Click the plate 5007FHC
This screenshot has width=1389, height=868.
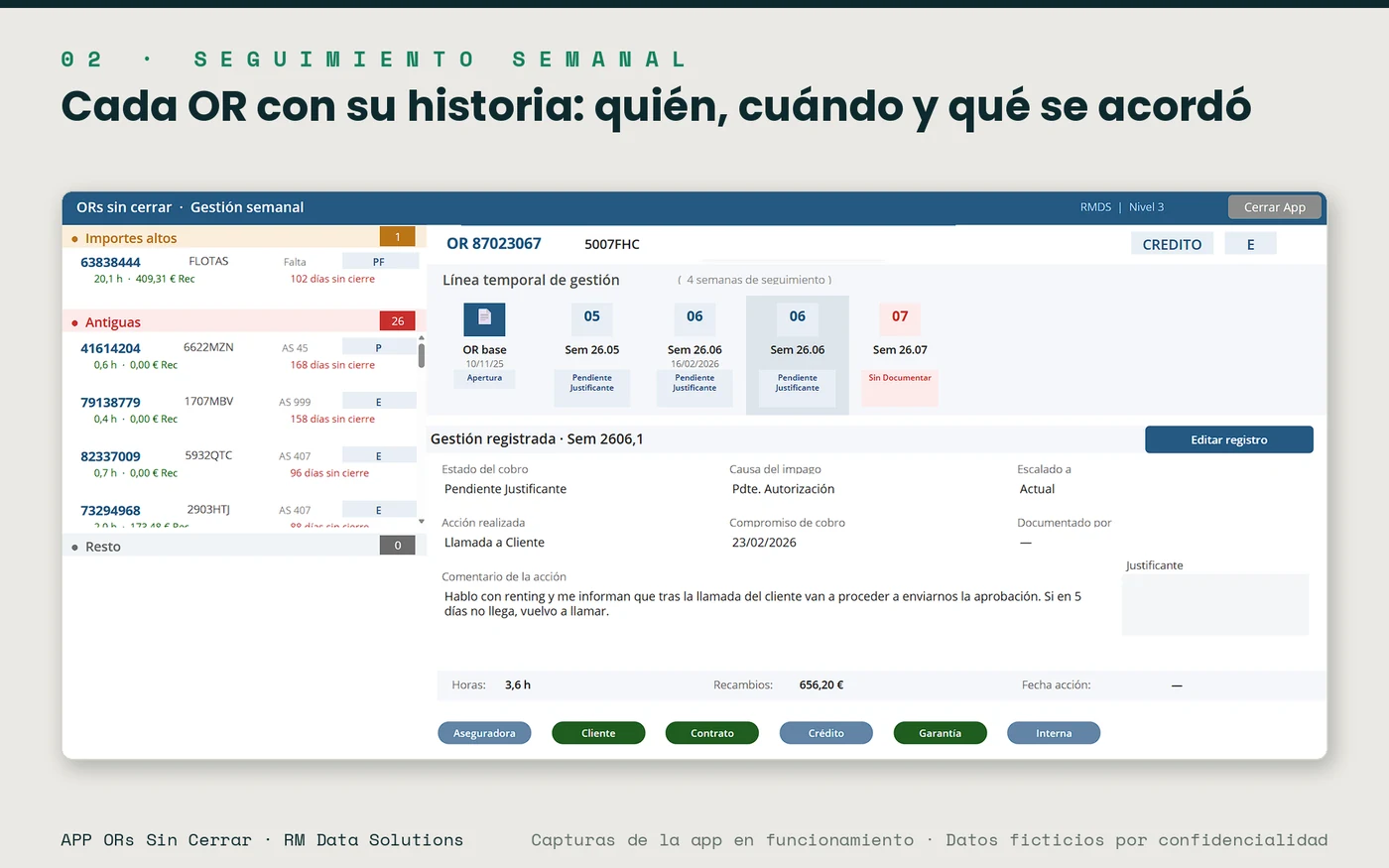point(612,244)
